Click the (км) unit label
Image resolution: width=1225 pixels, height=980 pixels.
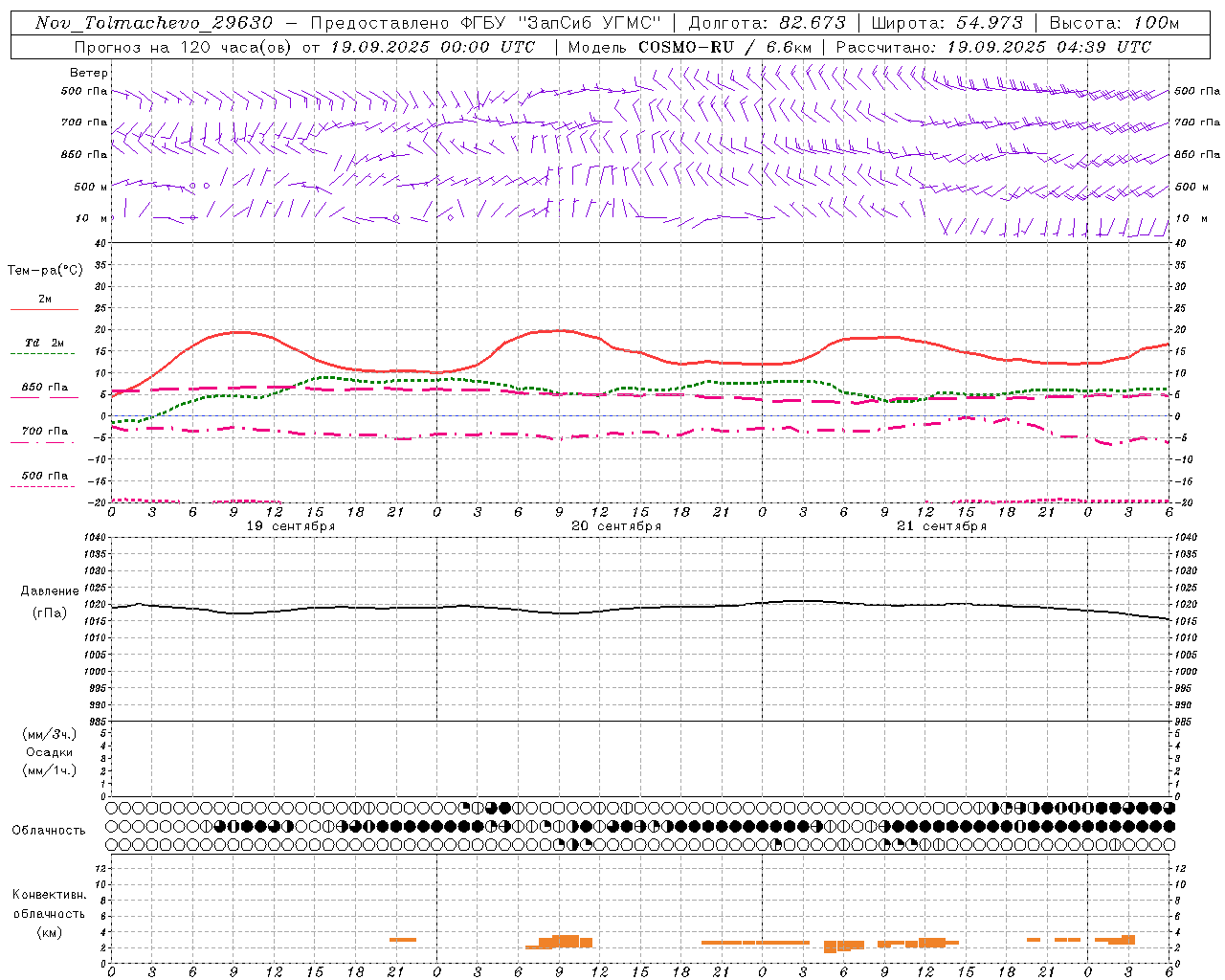(50, 932)
